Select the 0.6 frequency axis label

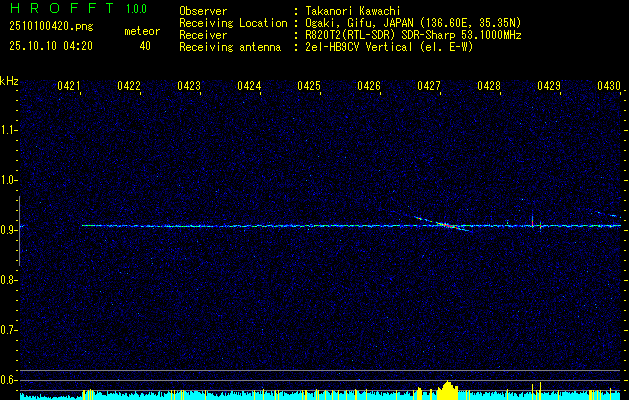pyautogui.click(x=10, y=380)
